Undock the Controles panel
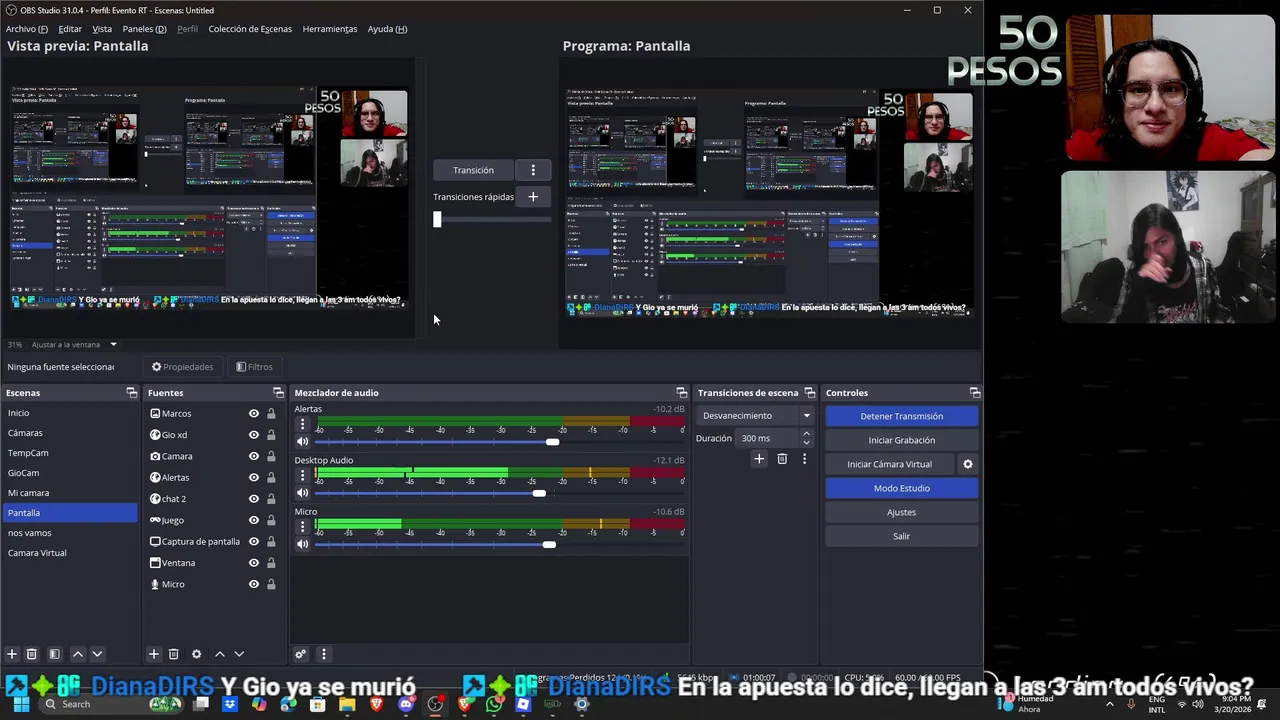 click(975, 393)
